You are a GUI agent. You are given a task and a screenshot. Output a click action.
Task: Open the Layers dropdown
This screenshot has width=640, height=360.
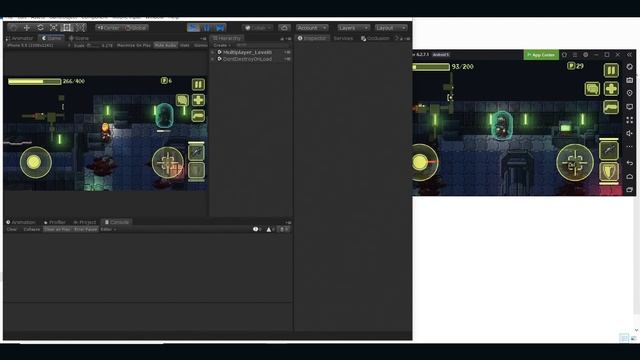(353, 28)
